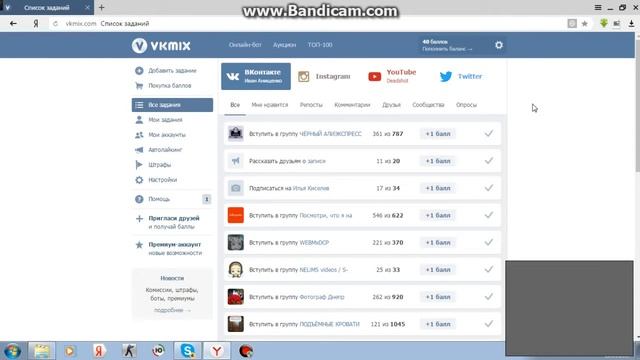This screenshot has width=640, height=360.
Task: Switch to the Мне нравится tab
Action: click(270, 105)
